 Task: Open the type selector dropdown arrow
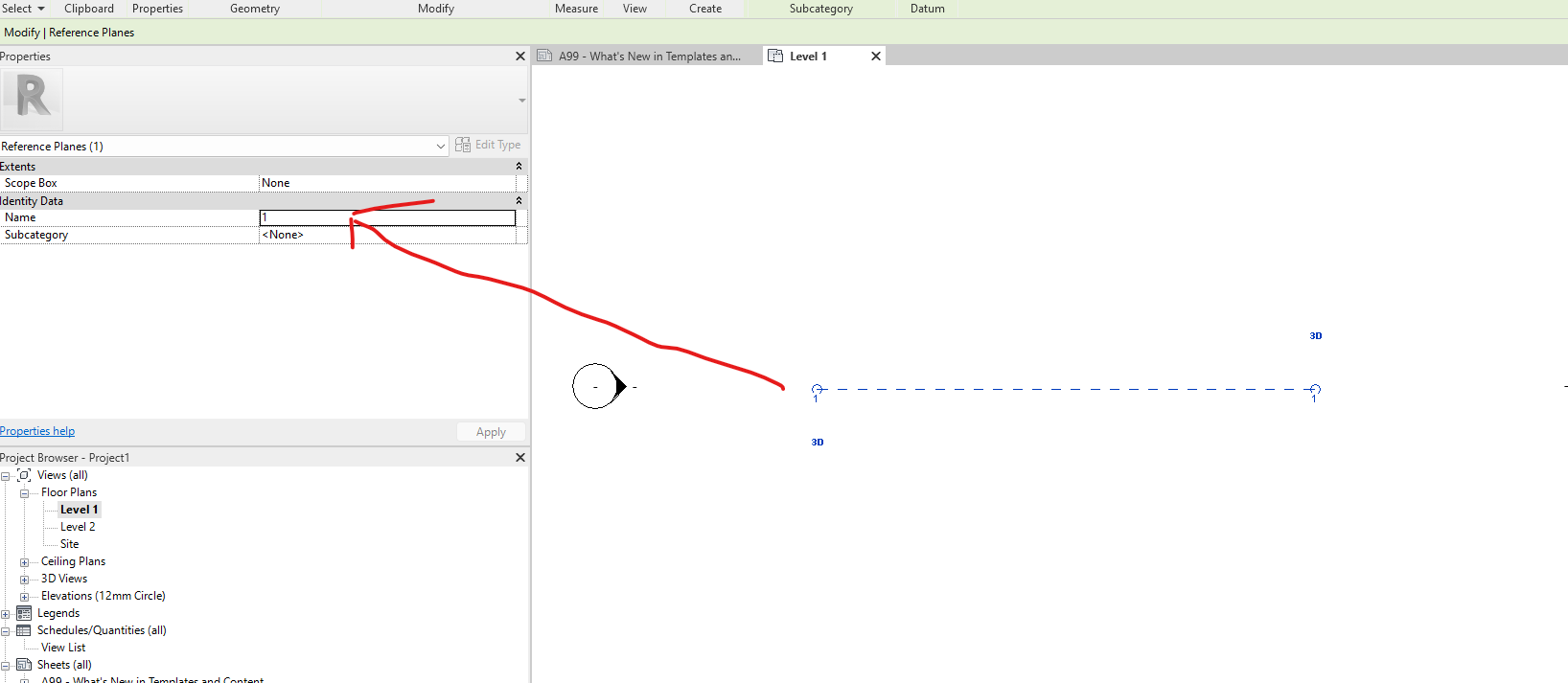(x=522, y=100)
